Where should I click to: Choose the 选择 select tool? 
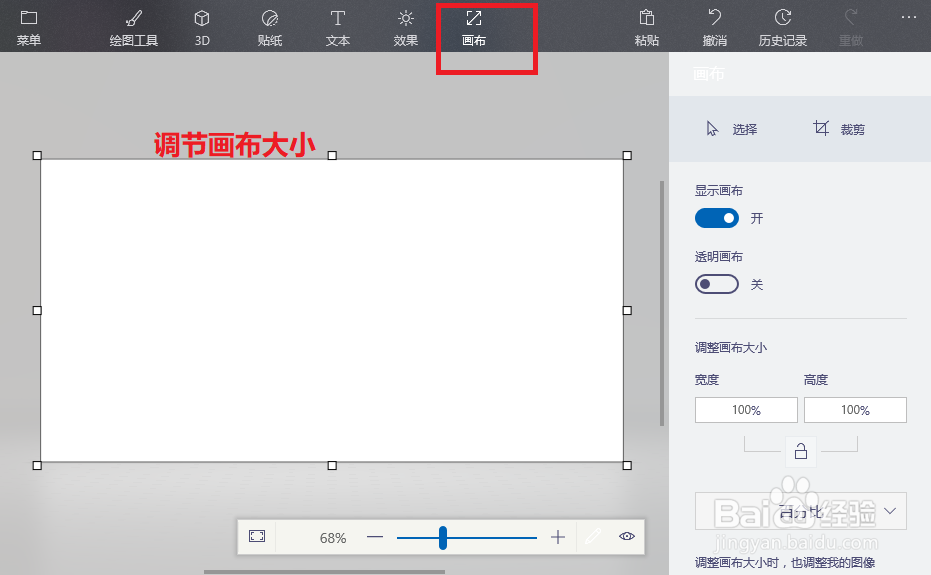(x=732, y=129)
